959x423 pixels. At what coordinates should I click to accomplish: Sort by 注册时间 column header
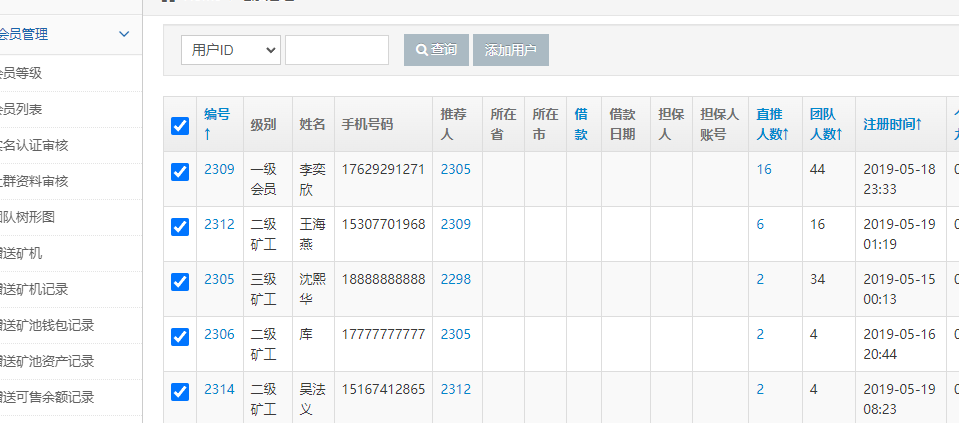[x=892, y=124]
